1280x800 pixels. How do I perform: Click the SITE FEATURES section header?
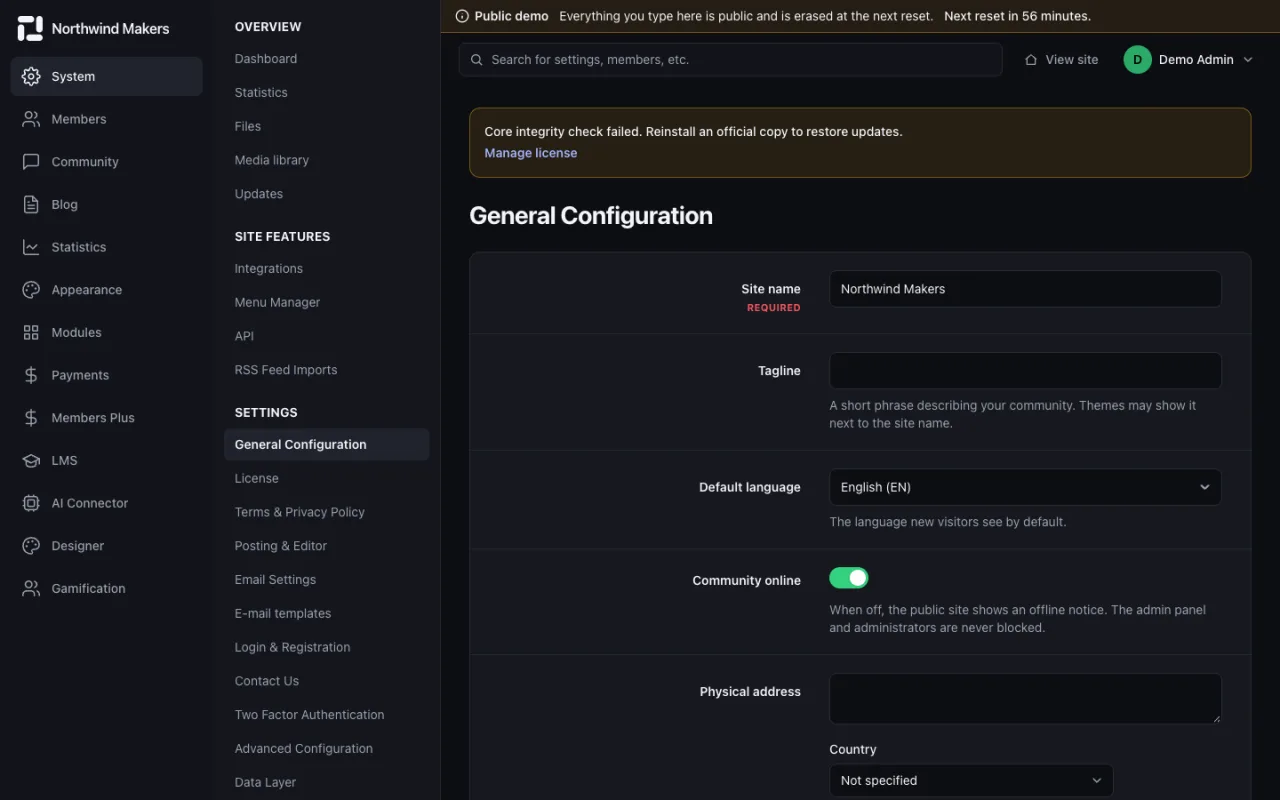coord(282,237)
